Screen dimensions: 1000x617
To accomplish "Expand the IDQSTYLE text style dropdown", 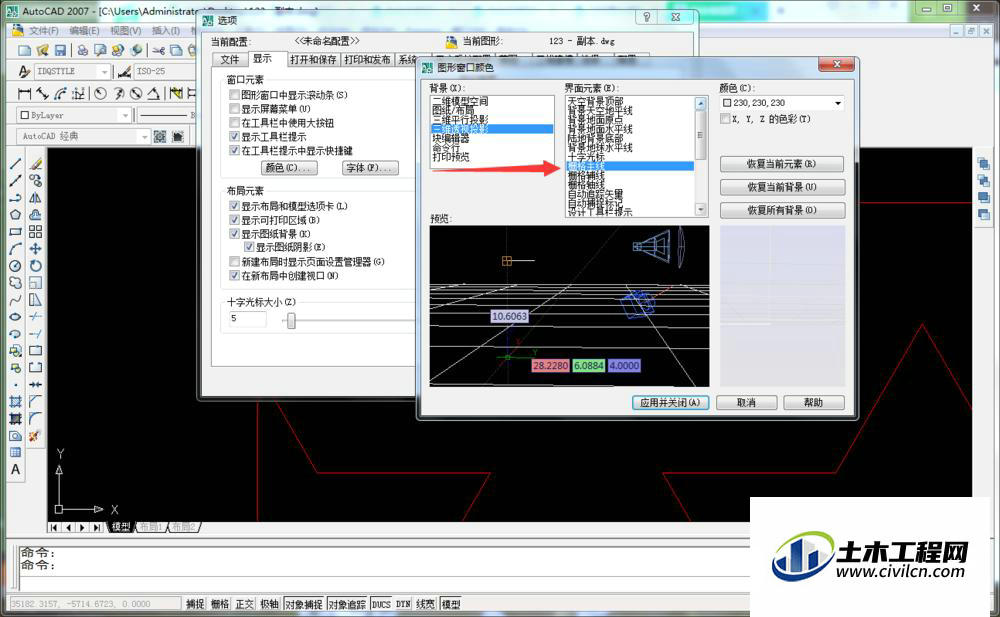I will pos(105,71).
